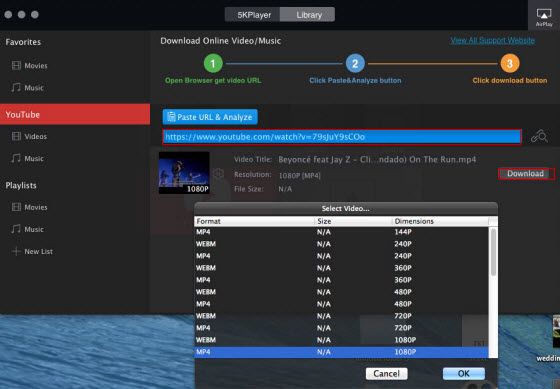Click the File Size value N/A

[x=285, y=189]
